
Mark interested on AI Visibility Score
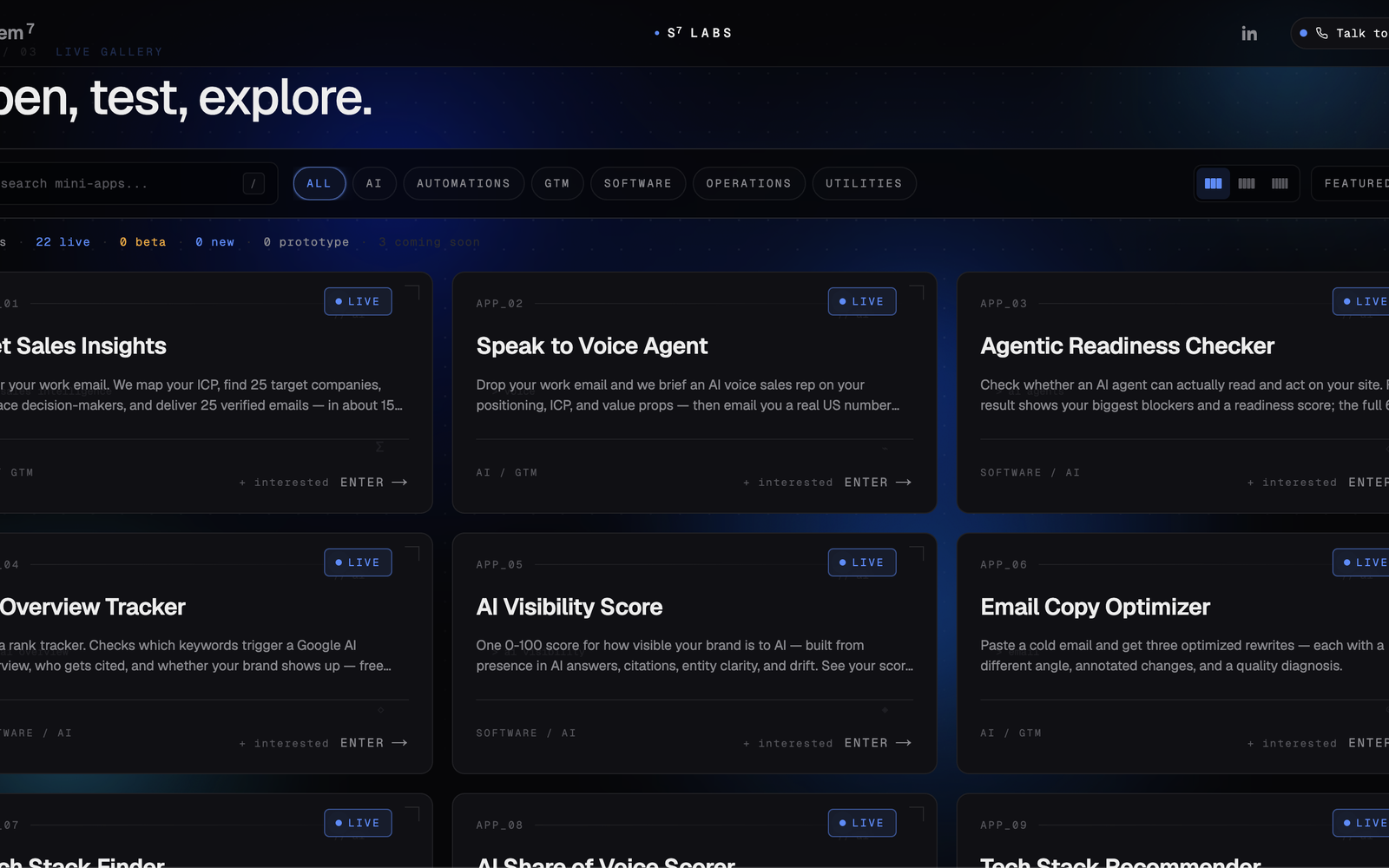(x=788, y=744)
